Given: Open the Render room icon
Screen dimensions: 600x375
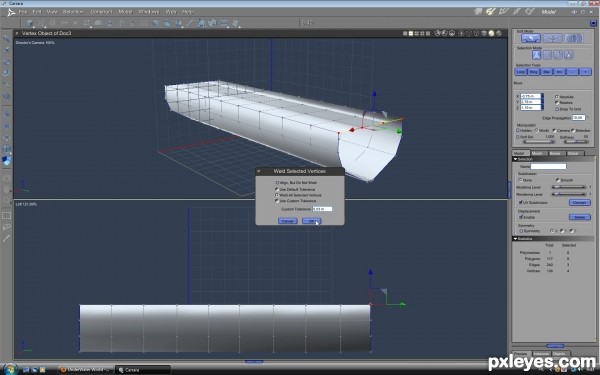Looking at the screenshot, I should pyautogui.click(x=530, y=12).
